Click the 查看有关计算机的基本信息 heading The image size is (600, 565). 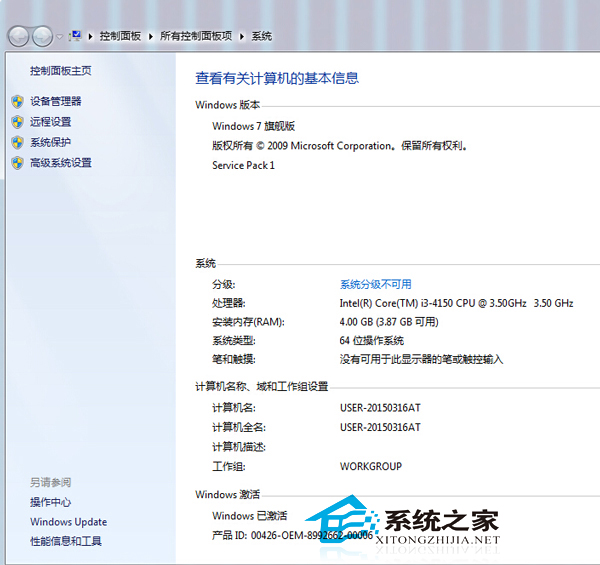tap(277, 78)
